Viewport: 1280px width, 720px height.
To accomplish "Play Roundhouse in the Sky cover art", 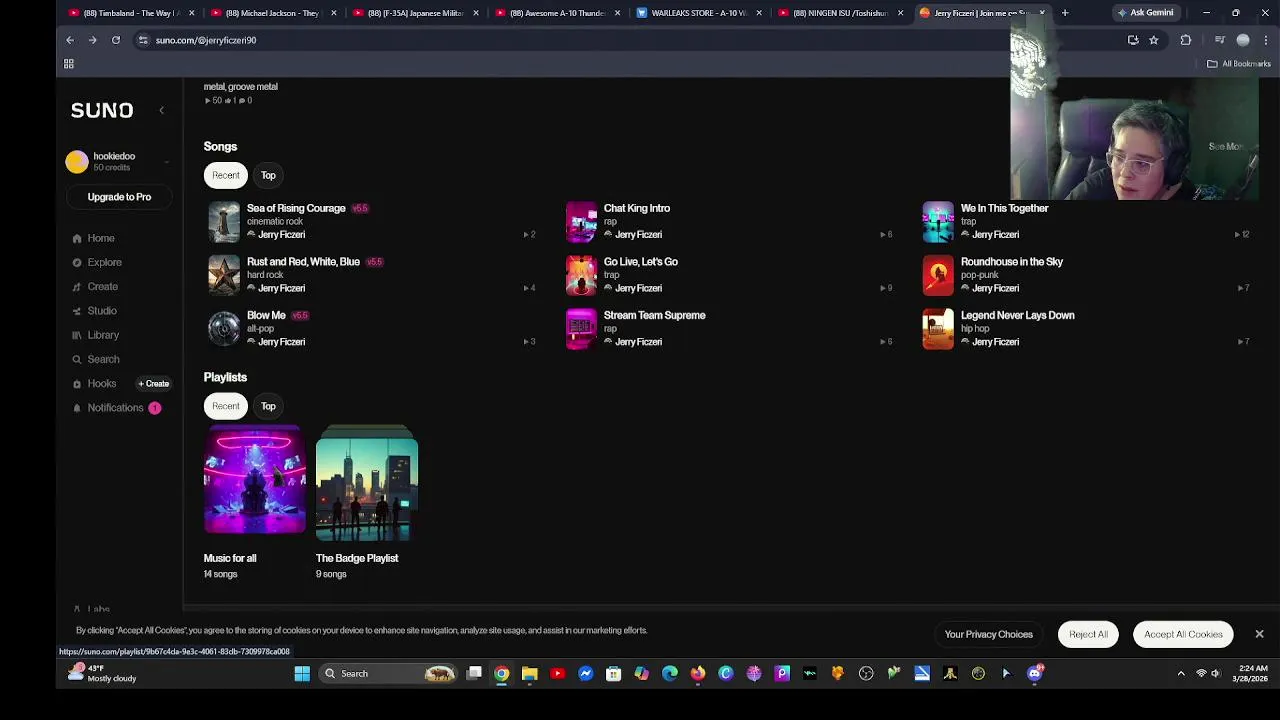I will (x=938, y=275).
